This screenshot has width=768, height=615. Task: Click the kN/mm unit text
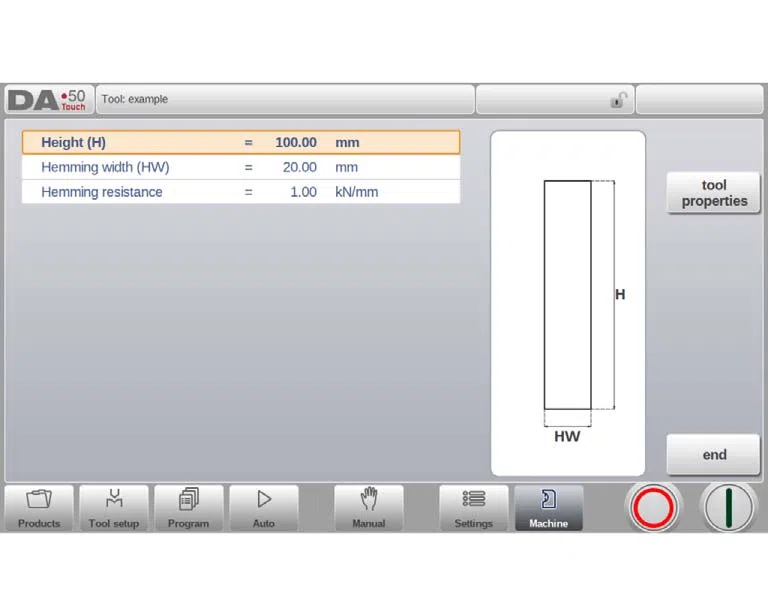(357, 192)
